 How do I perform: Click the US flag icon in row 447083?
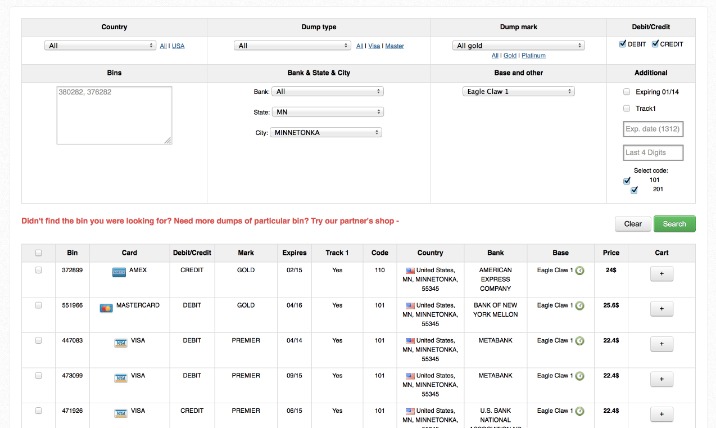(410, 341)
